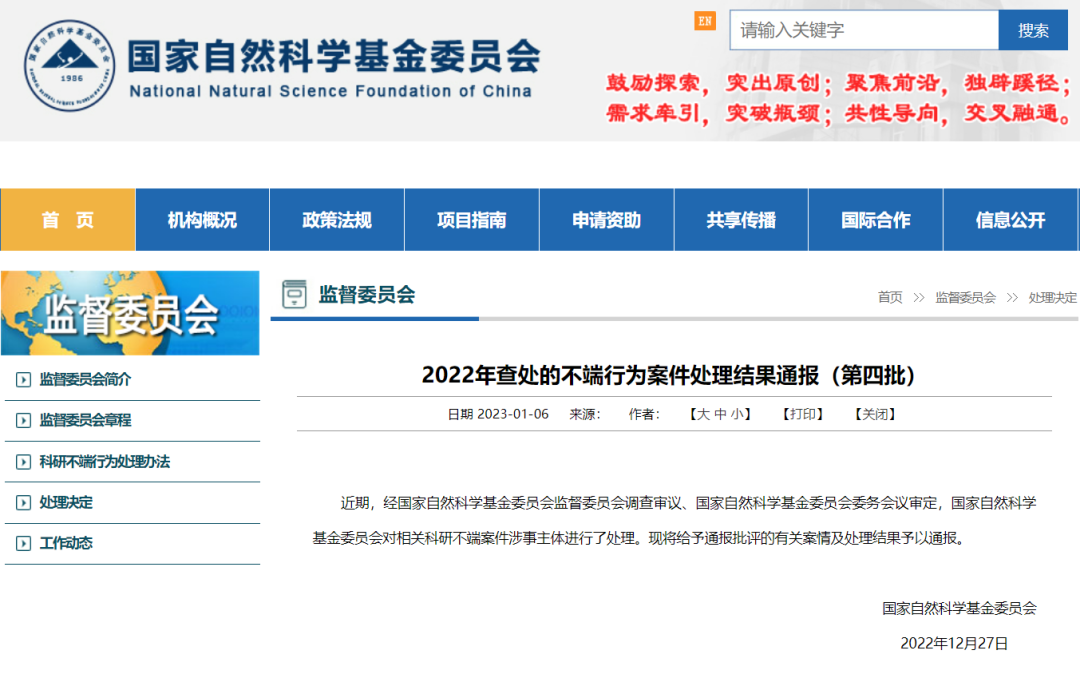The height and width of the screenshot is (686, 1080).
Task: Click the arrow icon next to 监督委员会章程
Action: [22, 421]
